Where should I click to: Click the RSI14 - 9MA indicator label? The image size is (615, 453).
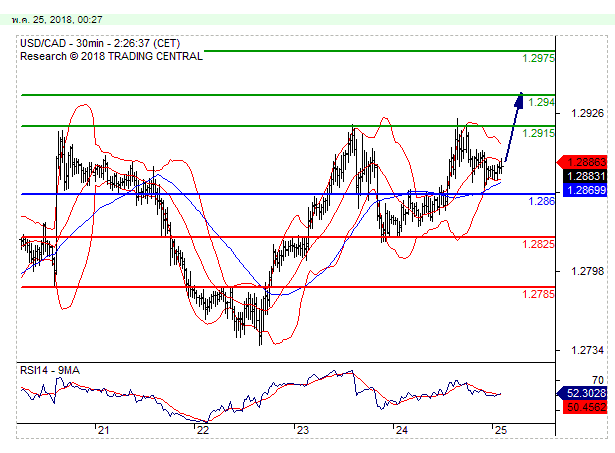point(50,370)
